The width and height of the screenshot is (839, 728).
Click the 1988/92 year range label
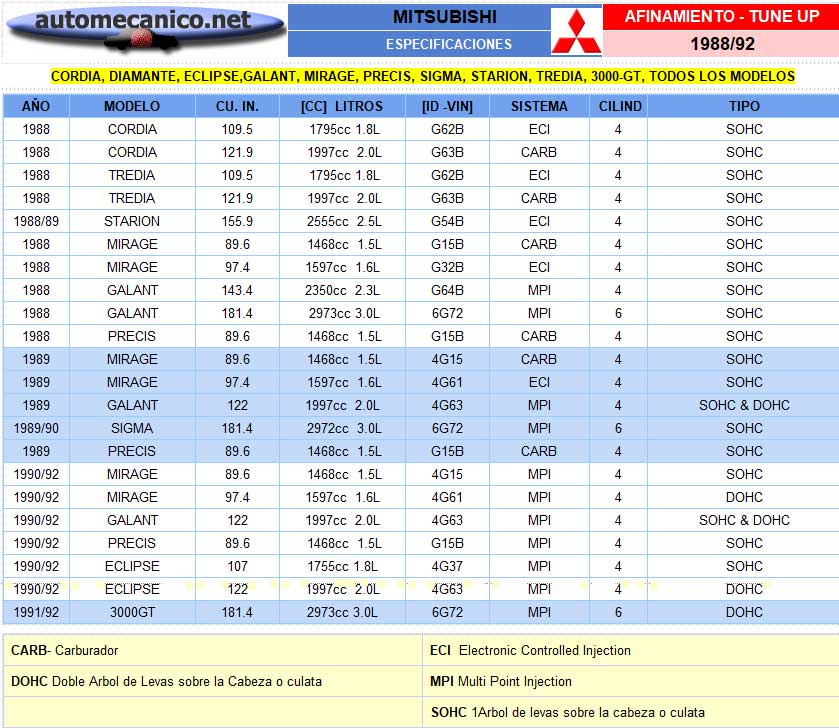(x=722, y=44)
